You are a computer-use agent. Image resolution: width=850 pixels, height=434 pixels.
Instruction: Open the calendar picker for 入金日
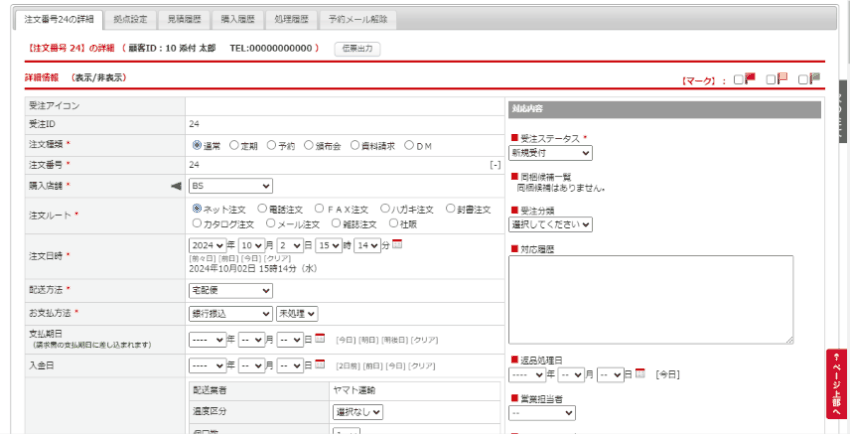click(x=320, y=365)
